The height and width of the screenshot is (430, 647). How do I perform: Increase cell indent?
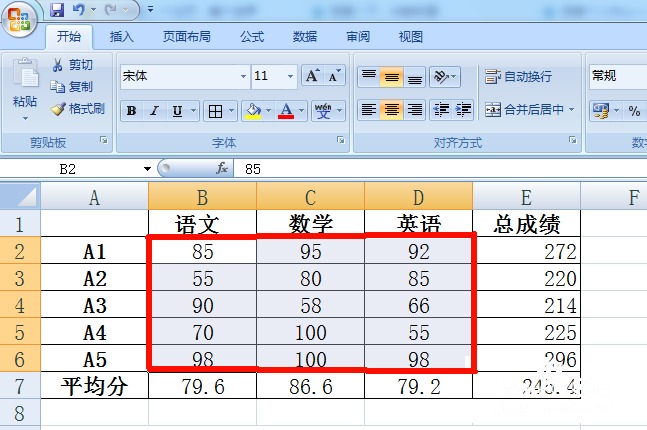click(463, 110)
